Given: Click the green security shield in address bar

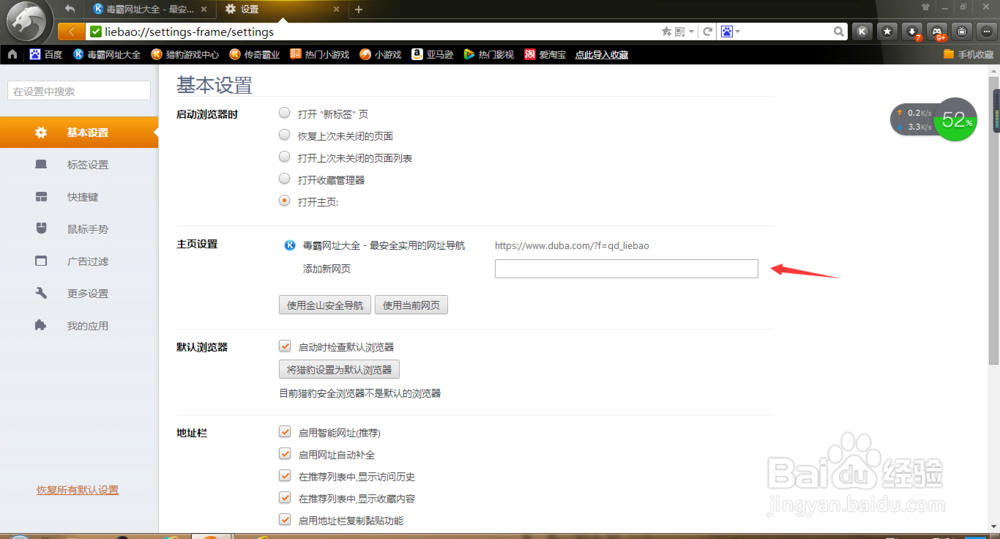Looking at the screenshot, I should click(x=96, y=31).
